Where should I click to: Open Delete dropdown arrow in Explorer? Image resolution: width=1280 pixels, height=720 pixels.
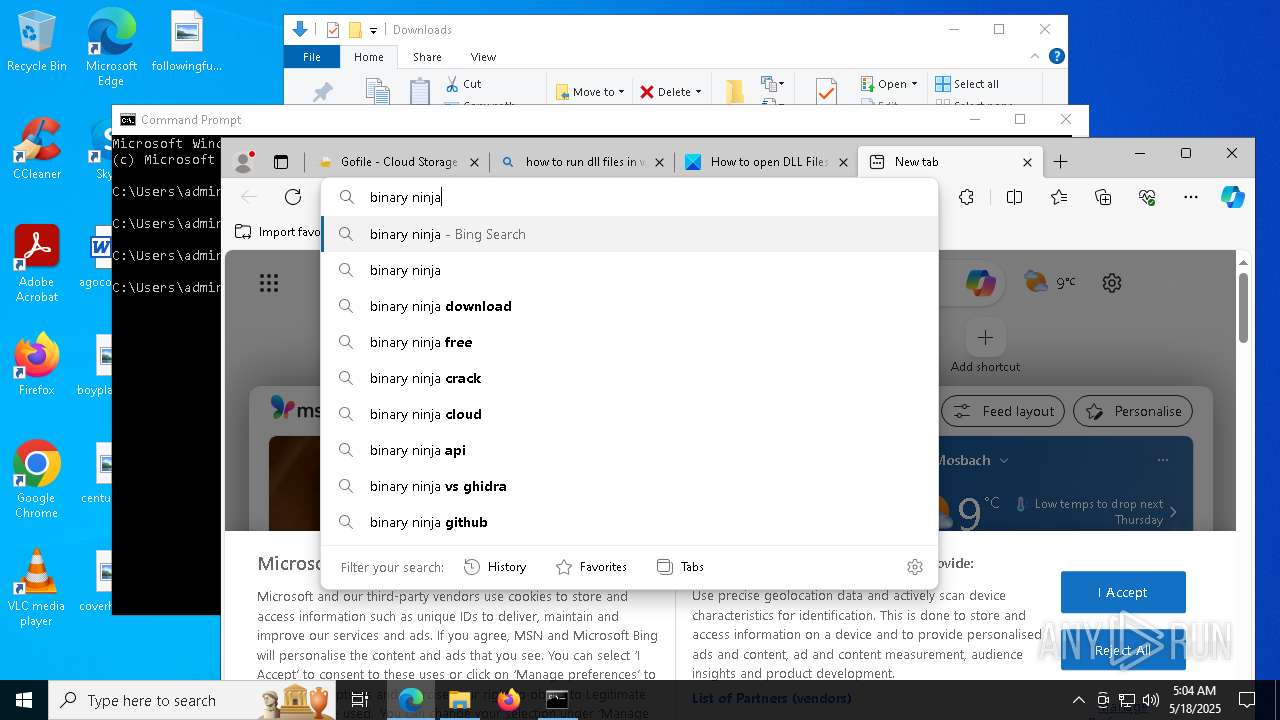pos(698,92)
